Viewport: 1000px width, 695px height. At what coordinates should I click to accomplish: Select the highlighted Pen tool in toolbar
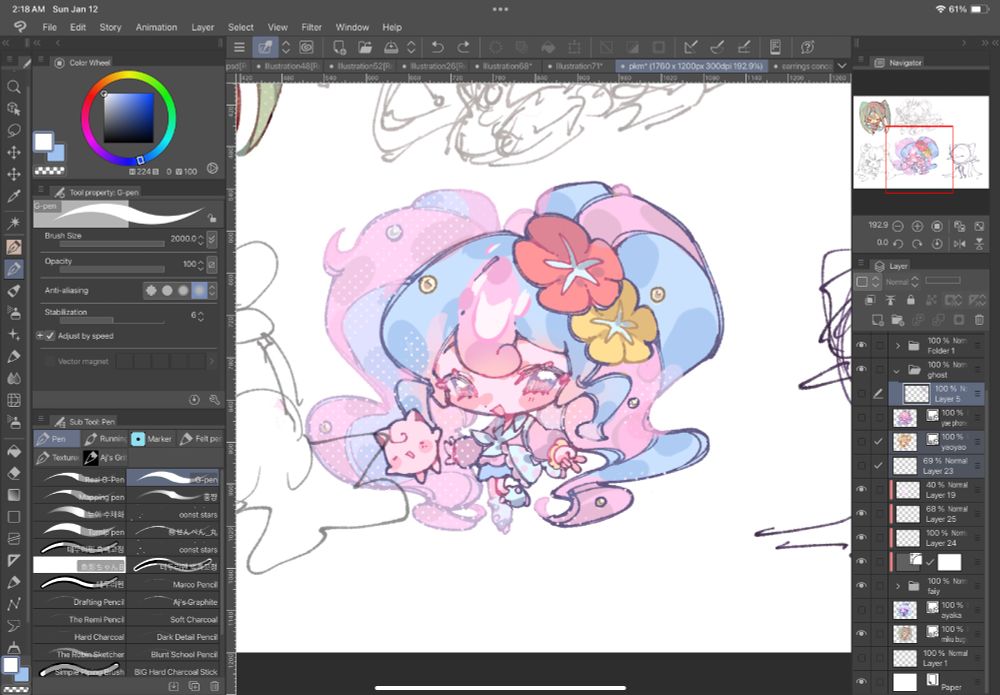click(13, 269)
